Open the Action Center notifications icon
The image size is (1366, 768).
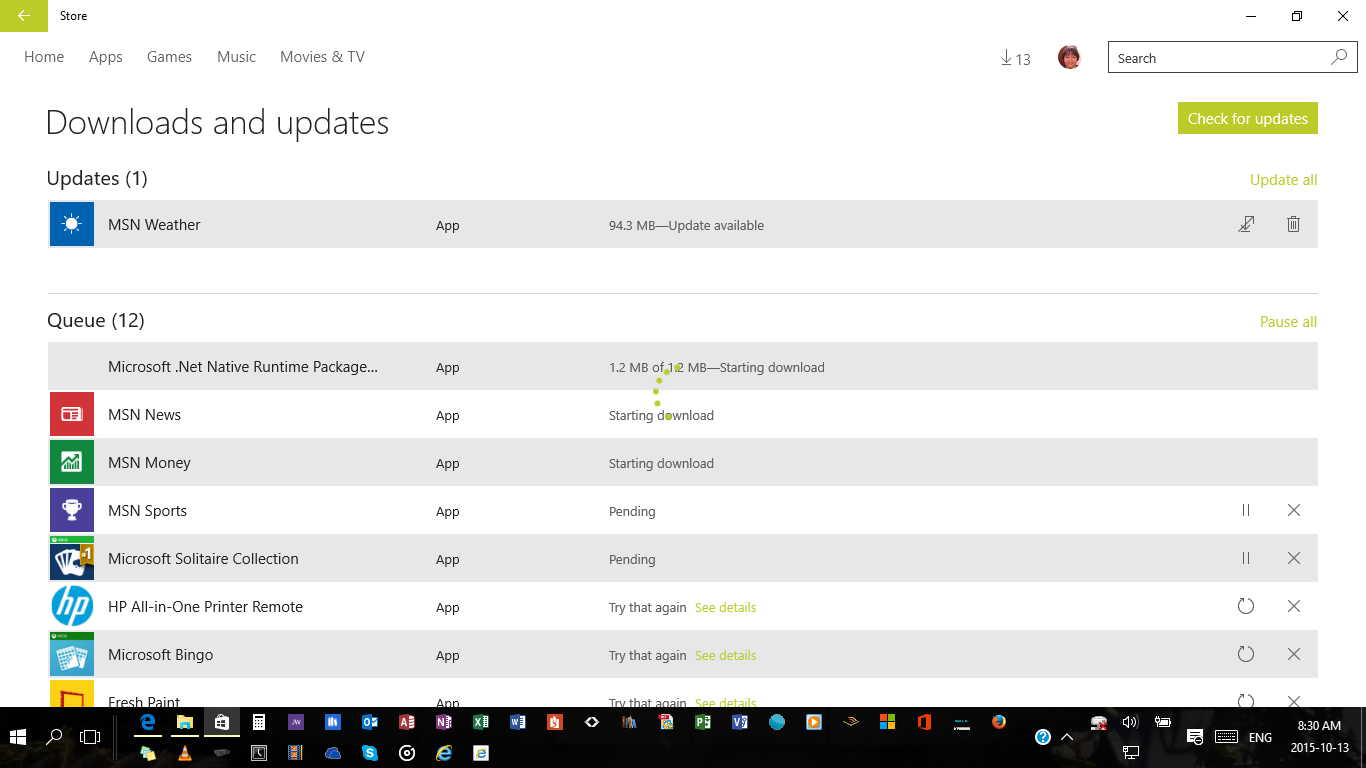pos(1194,737)
